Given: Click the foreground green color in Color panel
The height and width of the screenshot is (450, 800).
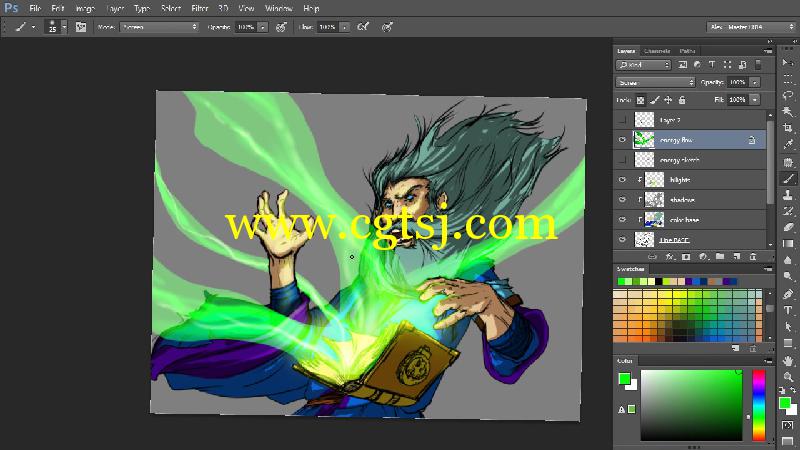Looking at the screenshot, I should click(x=624, y=379).
